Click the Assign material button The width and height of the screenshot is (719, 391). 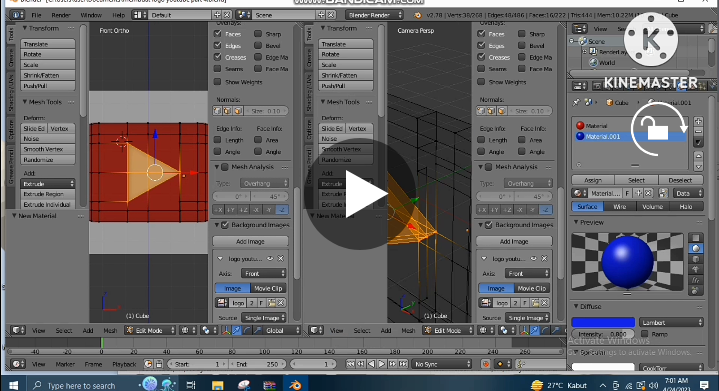pos(593,180)
